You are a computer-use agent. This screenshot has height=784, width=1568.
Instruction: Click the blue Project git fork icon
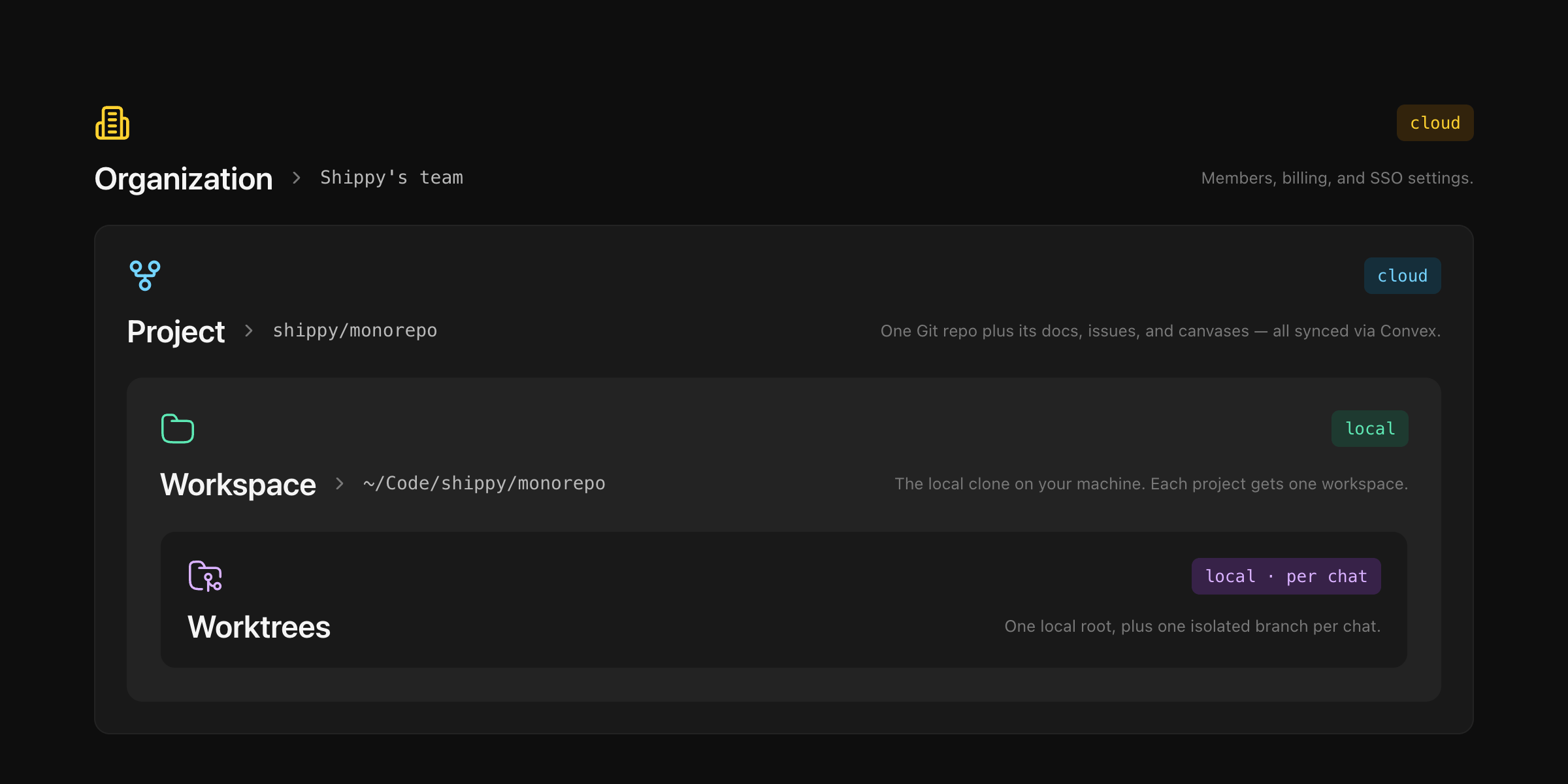pyautogui.click(x=145, y=276)
